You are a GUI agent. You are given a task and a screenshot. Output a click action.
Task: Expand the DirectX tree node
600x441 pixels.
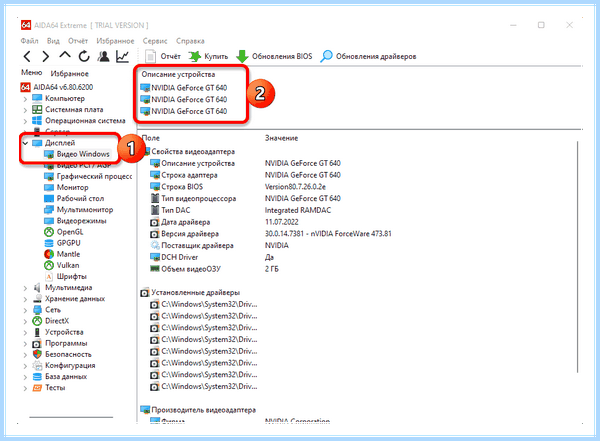[25, 321]
